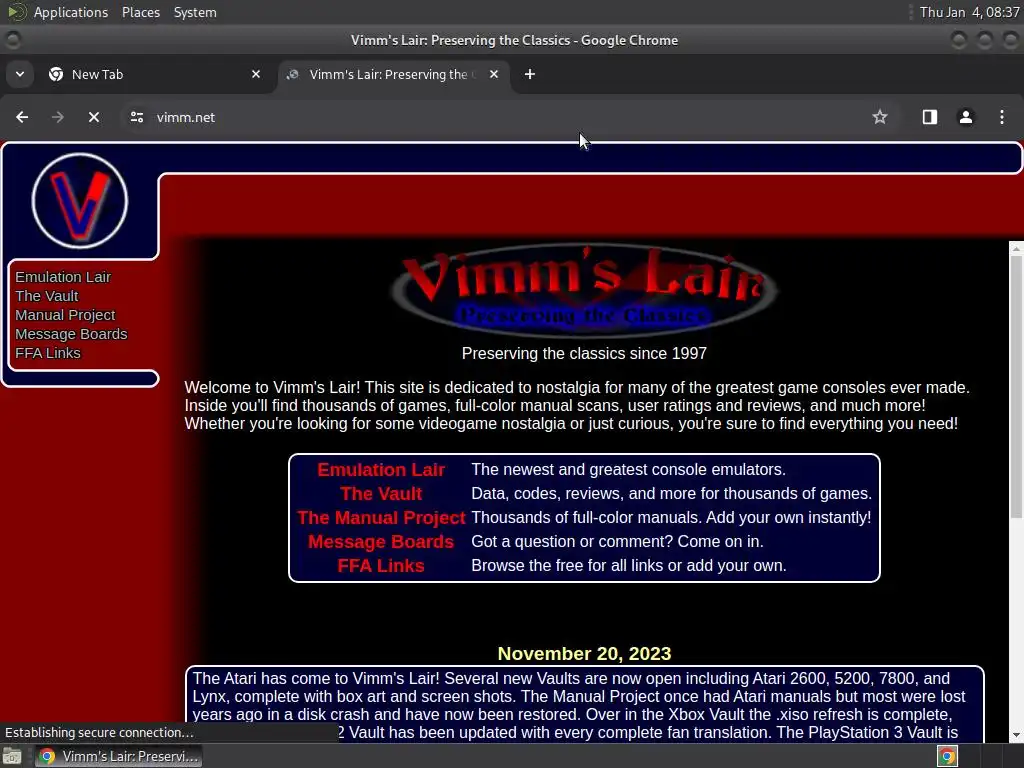Click the window menu button in titlebar
1024x768 pixels.
(x=12, y=40)
